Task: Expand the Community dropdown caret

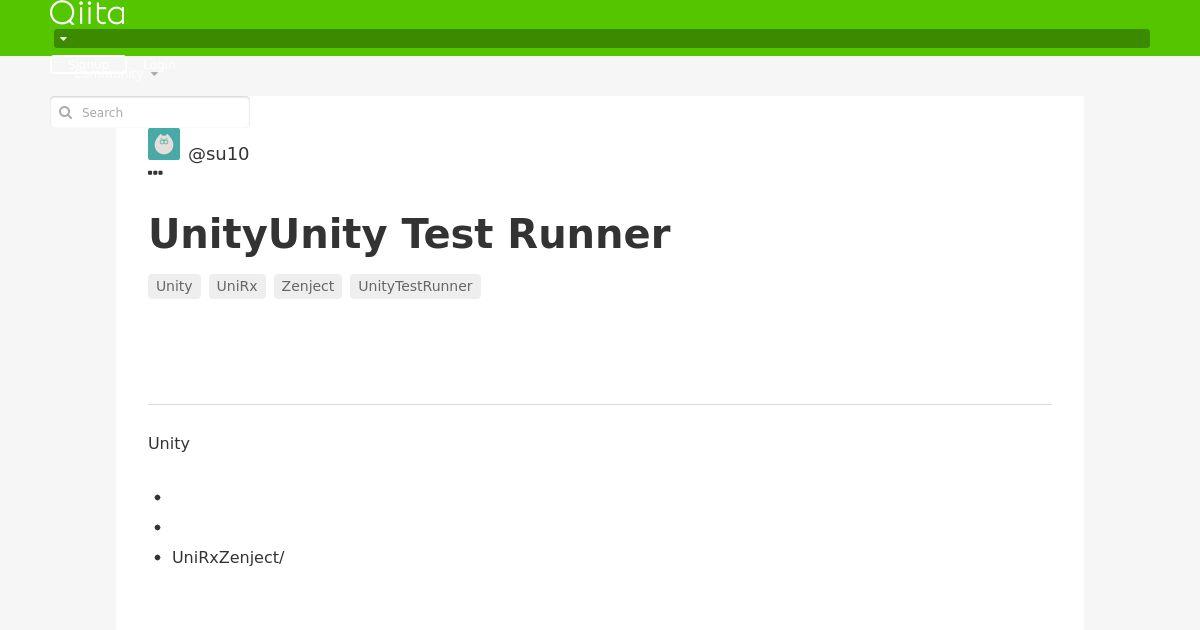Action: pyautogui.click(x=154, y=74)
